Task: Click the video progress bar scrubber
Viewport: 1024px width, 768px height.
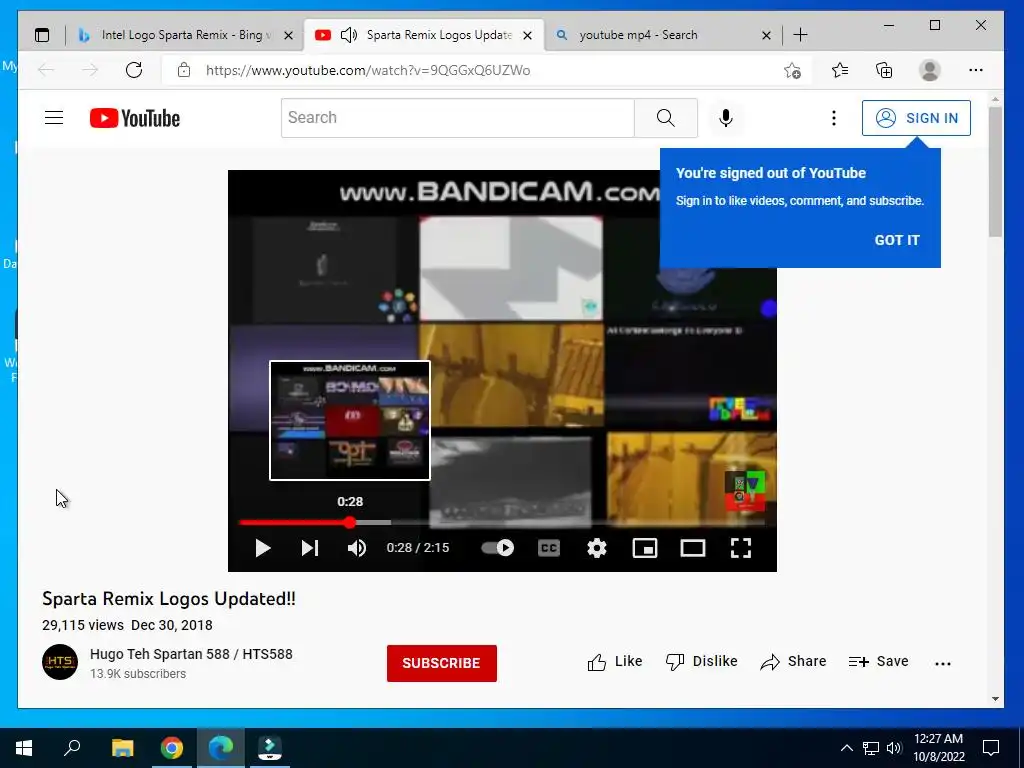Action: coord(350,522)
